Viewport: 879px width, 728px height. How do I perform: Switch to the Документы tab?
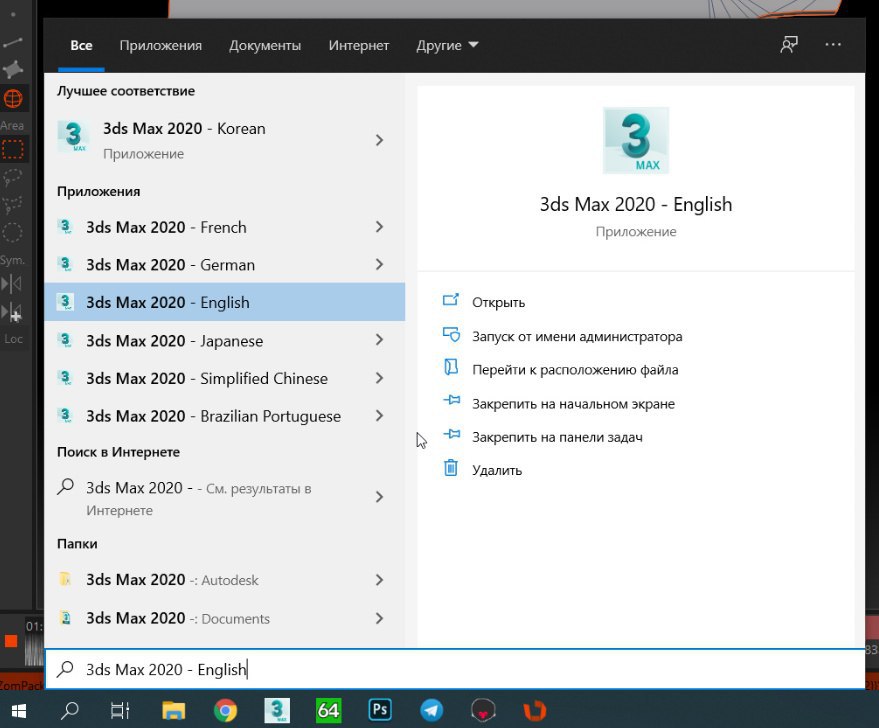pyautogui.click(x=265, y=45)
